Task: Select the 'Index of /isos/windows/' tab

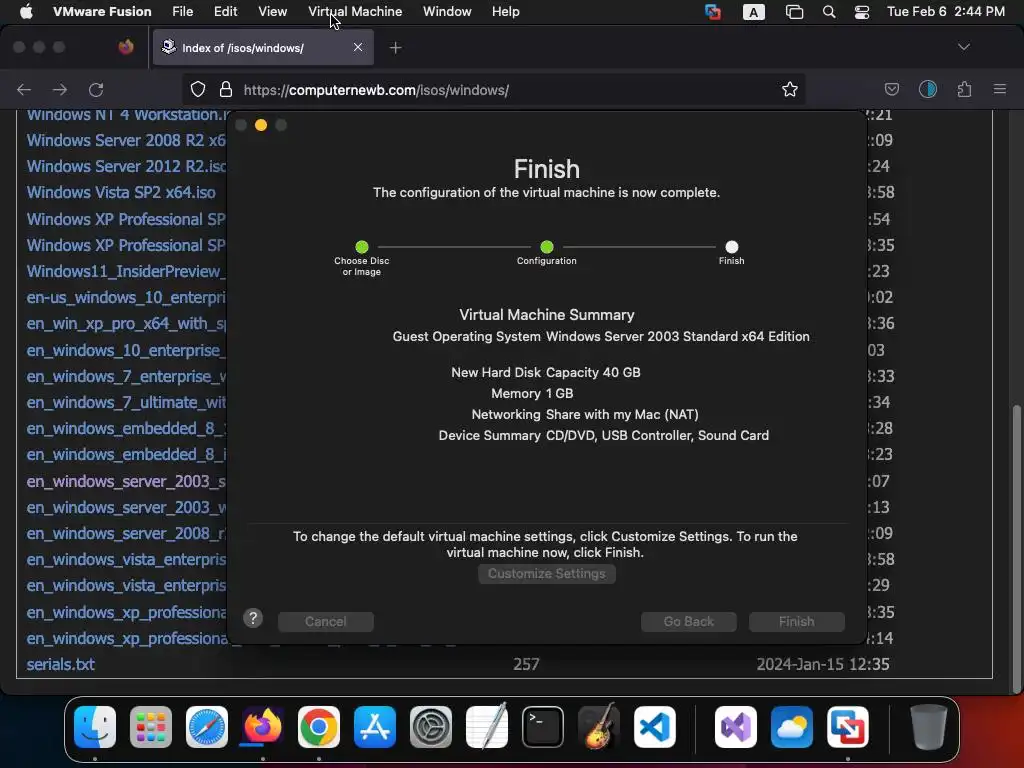Action: pos(263,48)
